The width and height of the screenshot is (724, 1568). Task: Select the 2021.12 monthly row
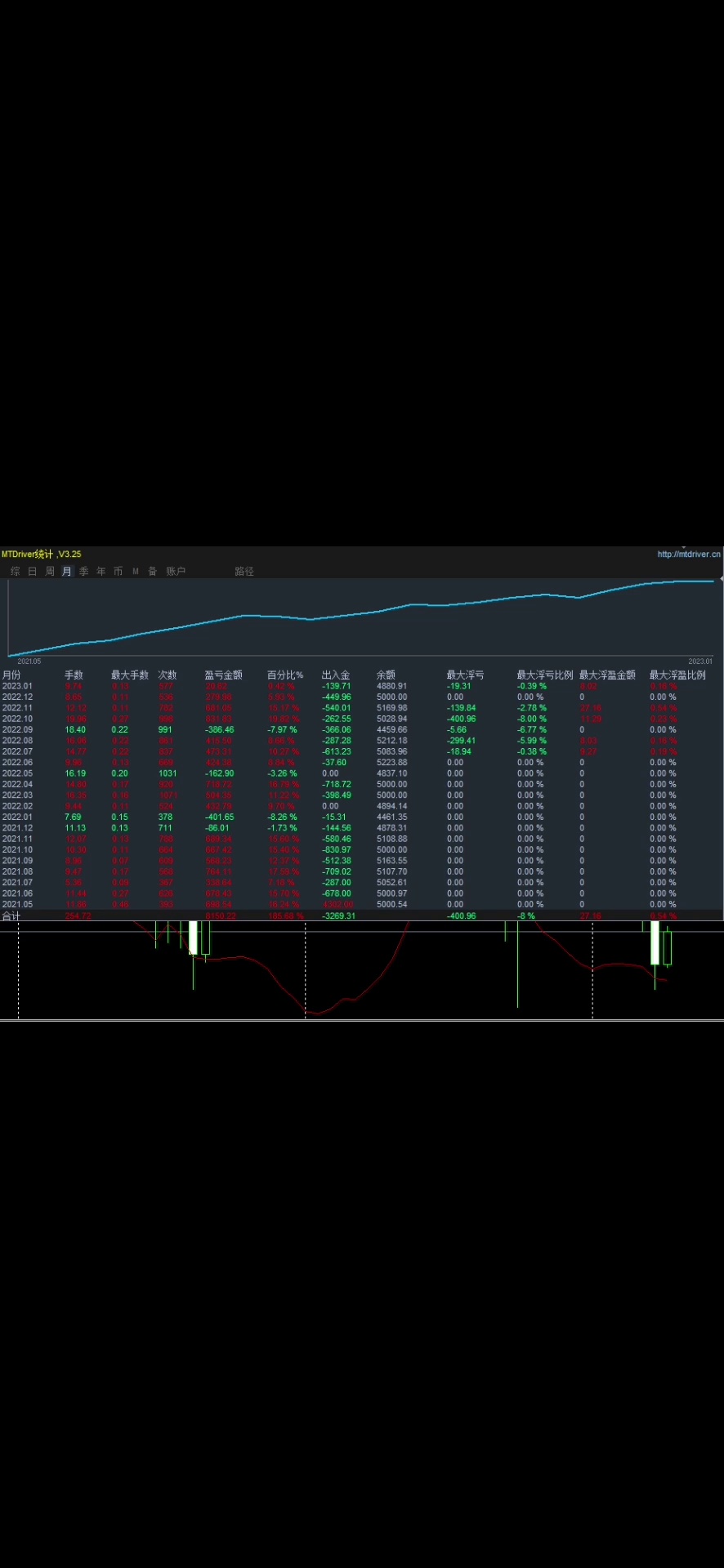point(17,828)
